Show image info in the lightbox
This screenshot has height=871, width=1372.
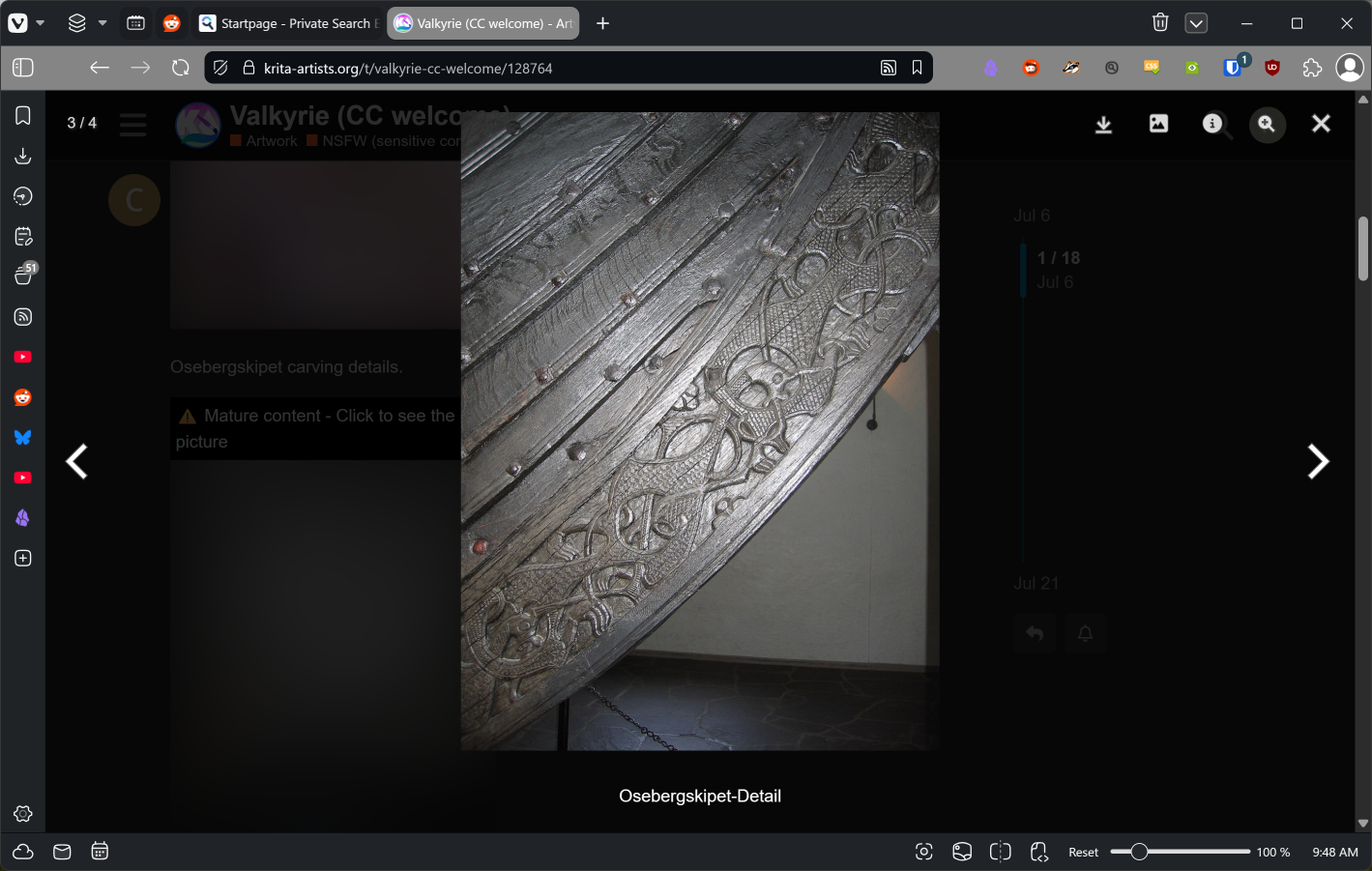[1212, 124]
